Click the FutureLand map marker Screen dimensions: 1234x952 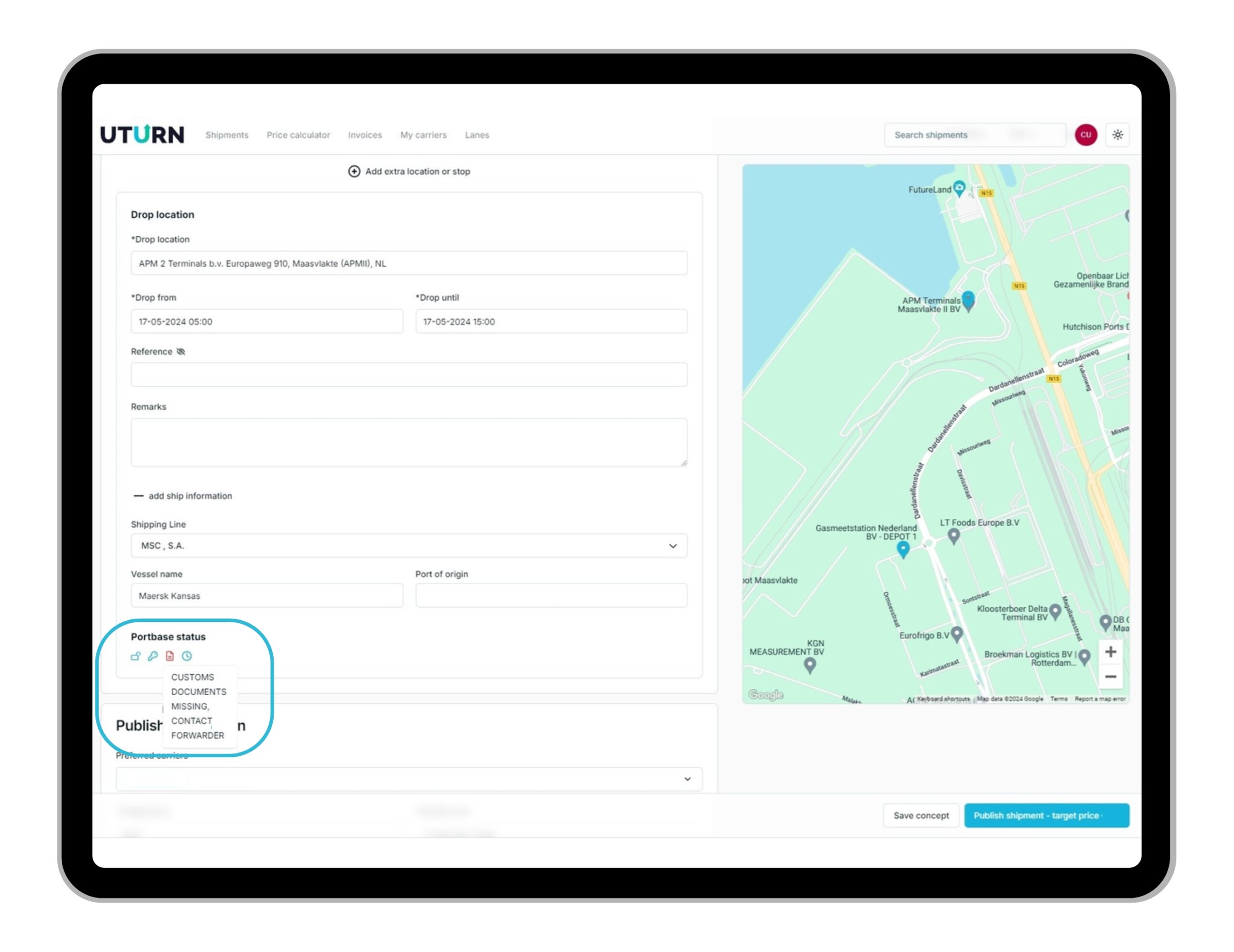(x=959, y=188)
